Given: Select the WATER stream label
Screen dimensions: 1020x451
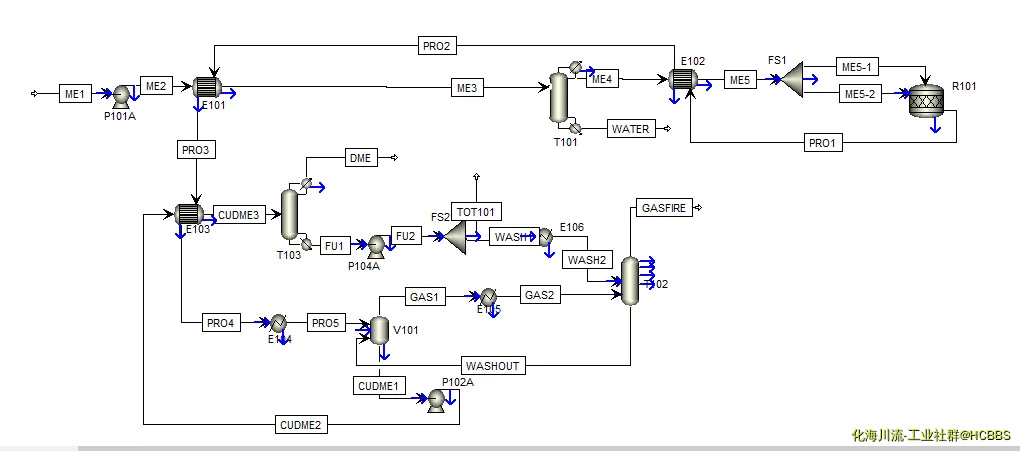Looking at the screenshot, I should coord(631,129).
